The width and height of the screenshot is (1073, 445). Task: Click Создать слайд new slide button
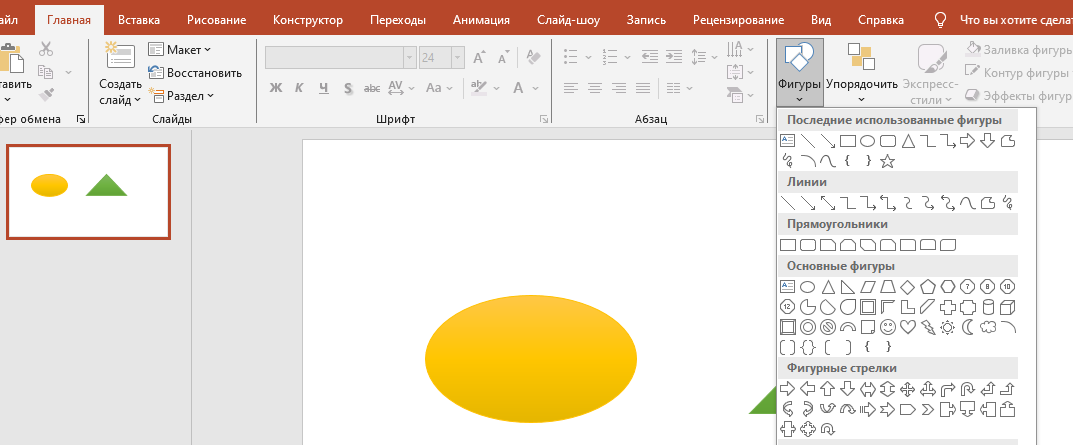(x=120, y=73)
